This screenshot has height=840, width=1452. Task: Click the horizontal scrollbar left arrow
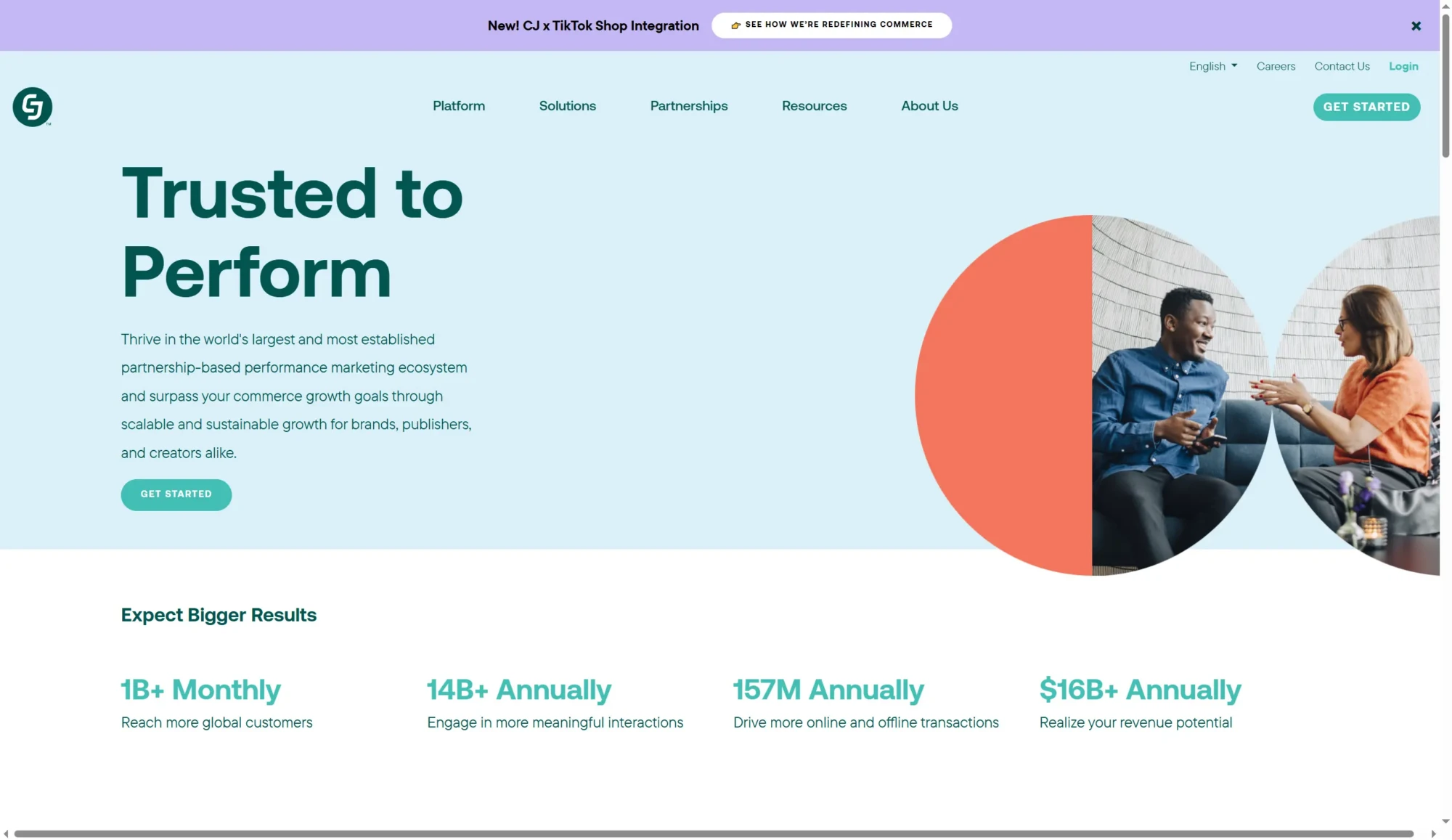(x=6, y=833)
